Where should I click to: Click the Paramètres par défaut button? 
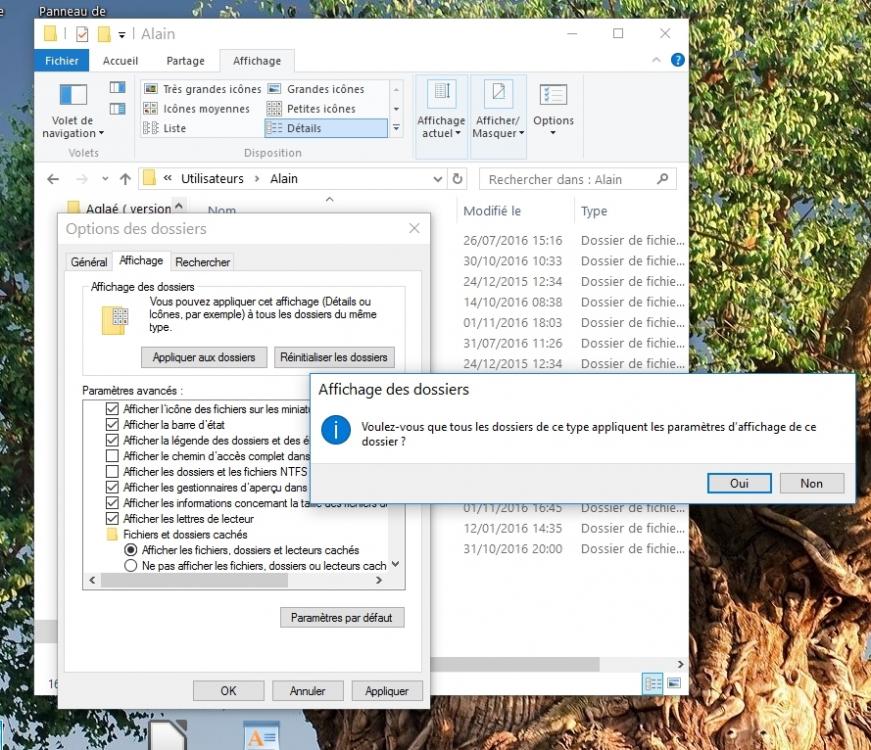click(x=342, y=618)
